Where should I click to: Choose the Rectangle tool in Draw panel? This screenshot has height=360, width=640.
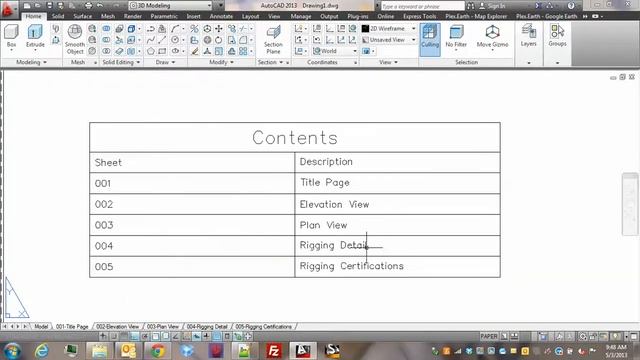[x=162, y=51]
